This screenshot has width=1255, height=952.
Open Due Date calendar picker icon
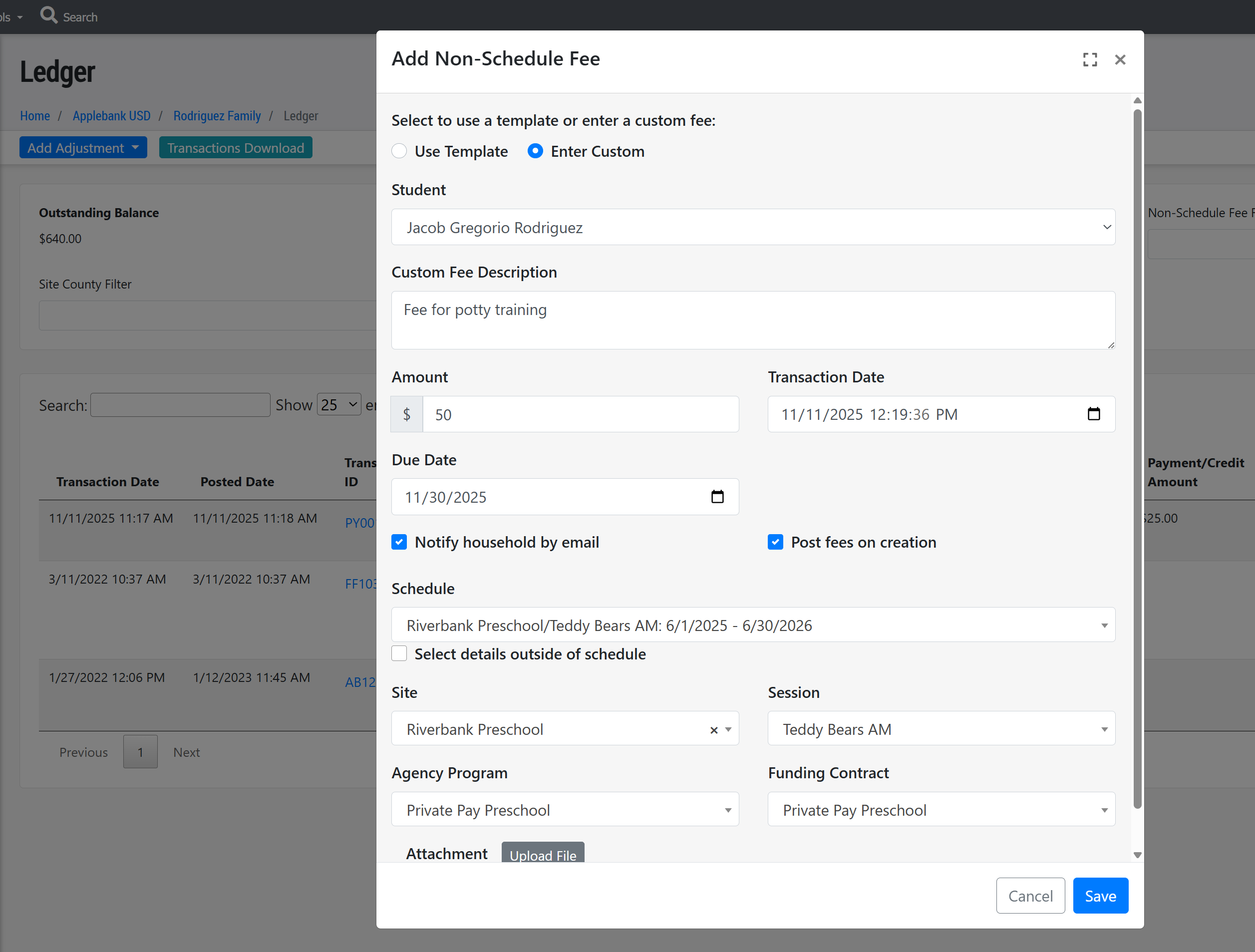pyautogui.click(x=717, y=497)
